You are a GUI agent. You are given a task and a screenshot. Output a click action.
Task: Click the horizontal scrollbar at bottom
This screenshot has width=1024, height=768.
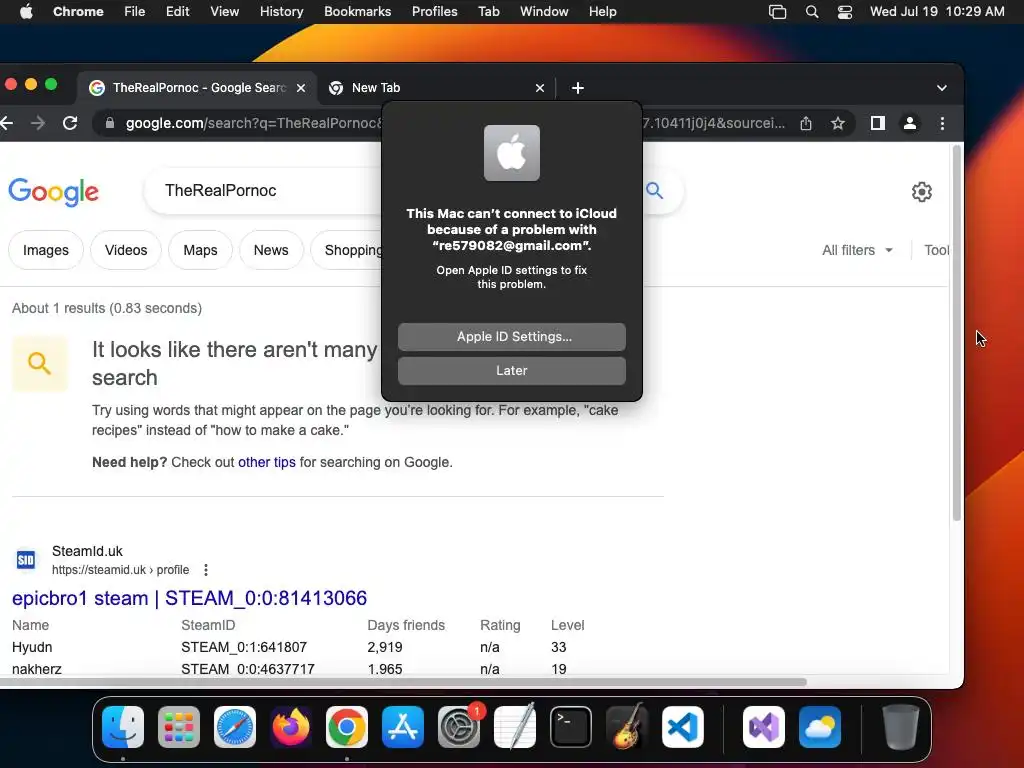point(403,682)
